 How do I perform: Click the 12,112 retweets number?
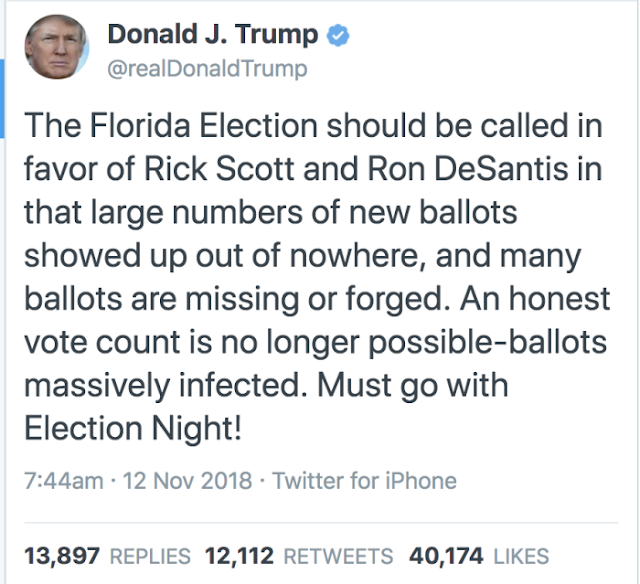pos(243,553)
